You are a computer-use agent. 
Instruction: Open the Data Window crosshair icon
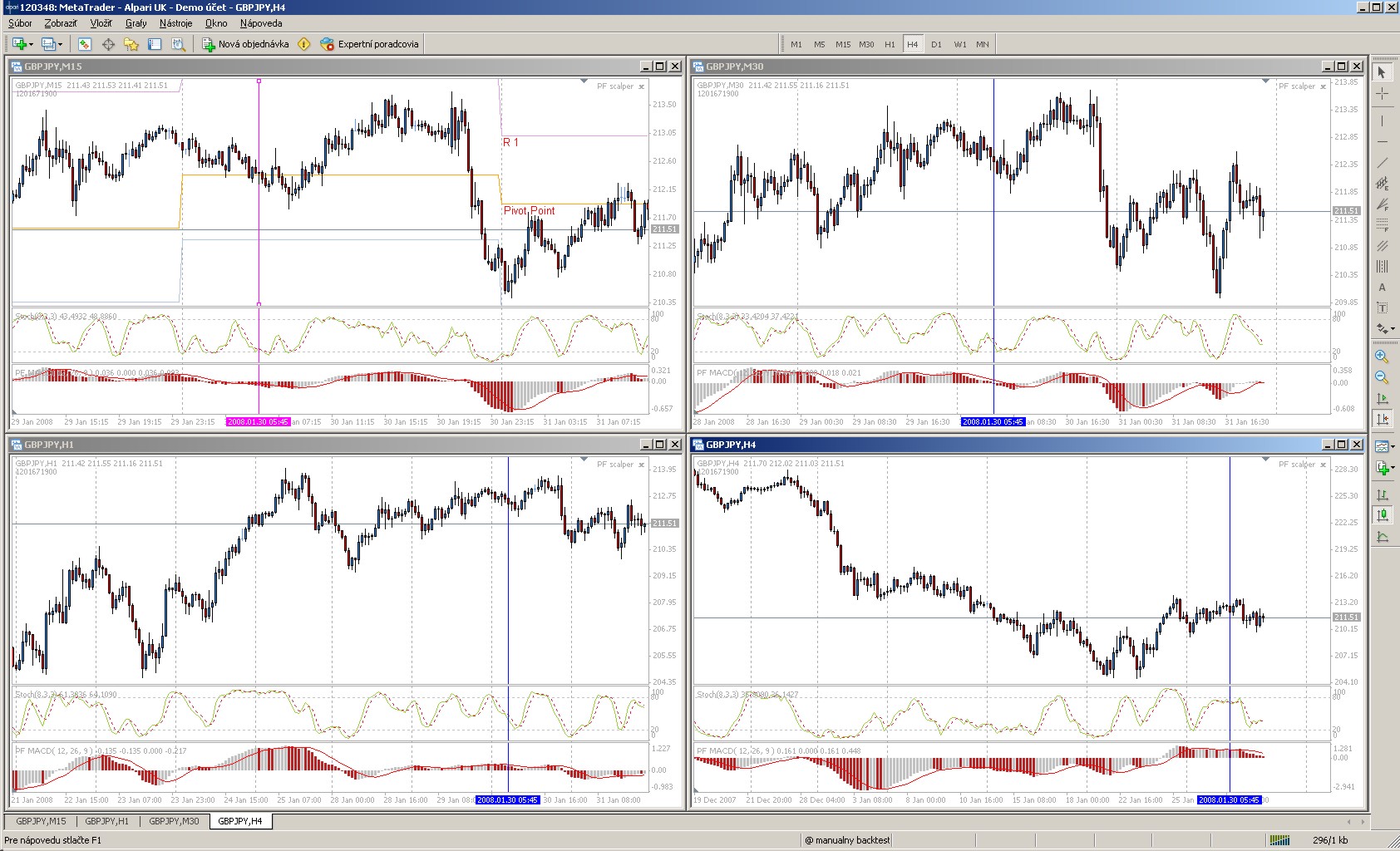[x=108, y=44]
